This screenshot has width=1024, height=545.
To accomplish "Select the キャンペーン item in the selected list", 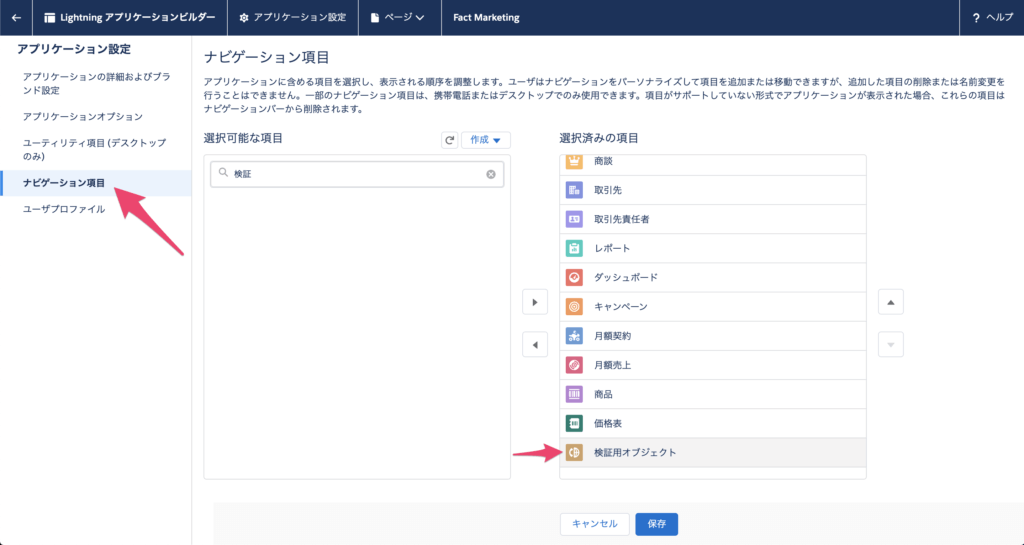I will 620,306.
